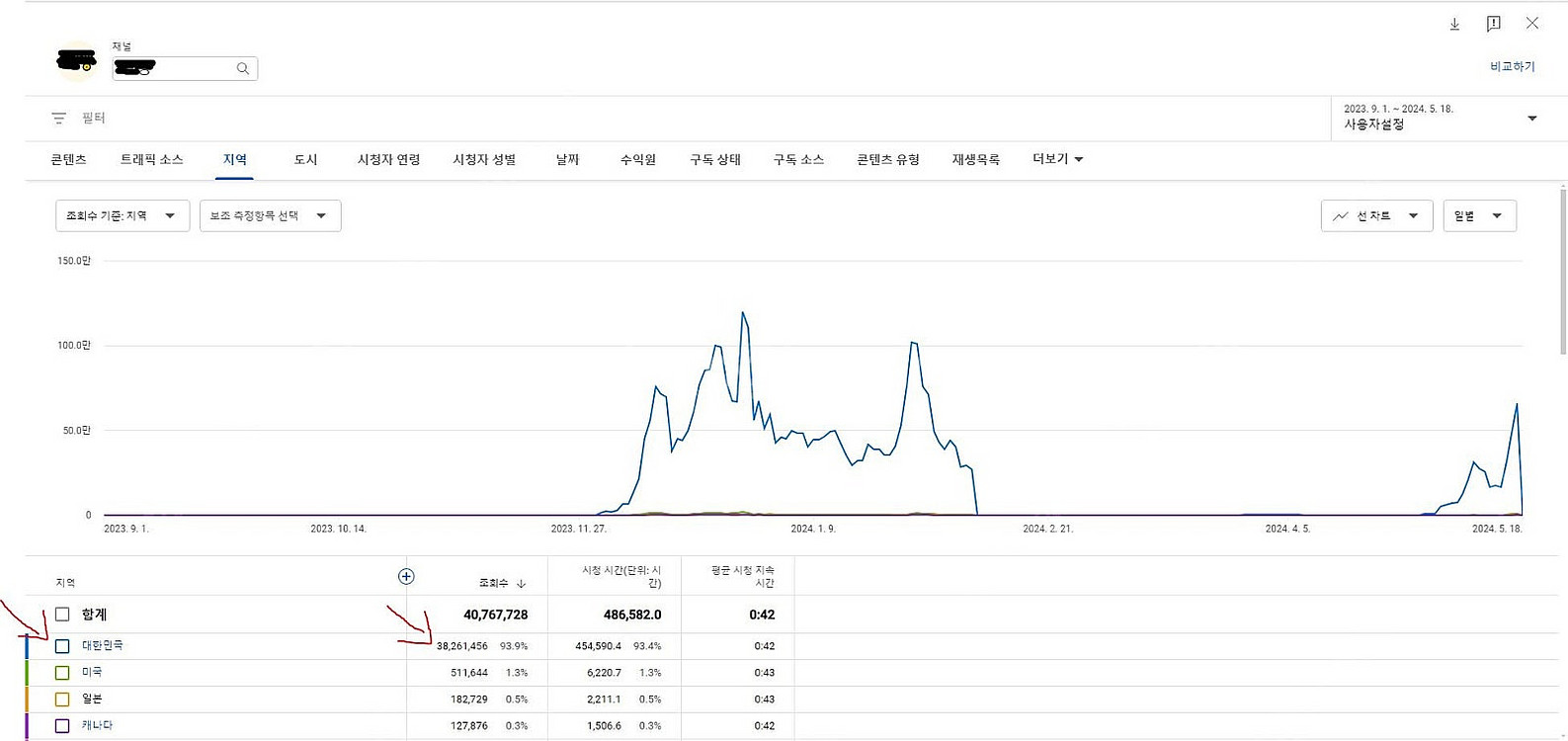
Task: Click the 454,590.4 watch time cell
Action: (599, 646)
